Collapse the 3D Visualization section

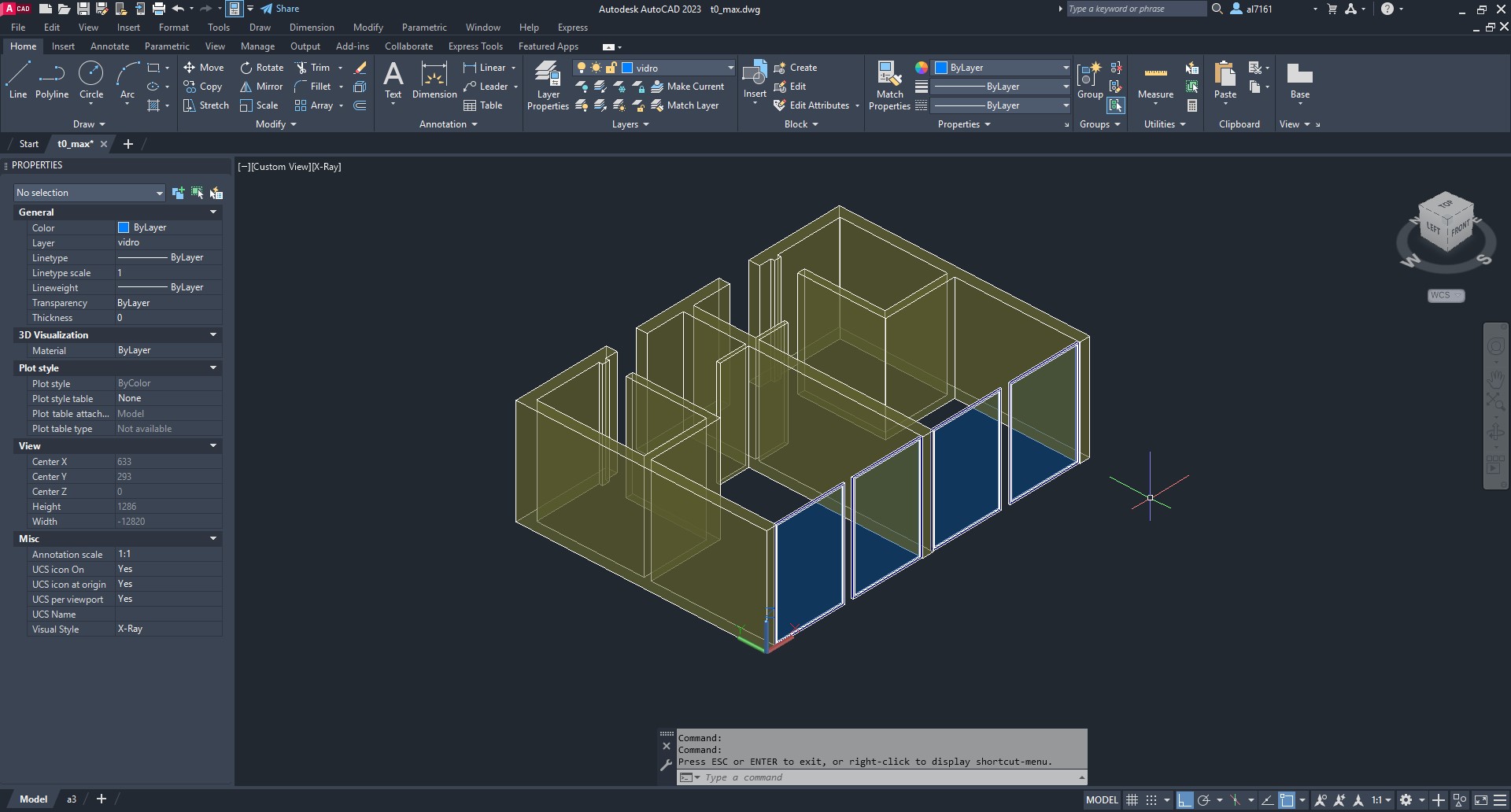click(x=212, y=335)
